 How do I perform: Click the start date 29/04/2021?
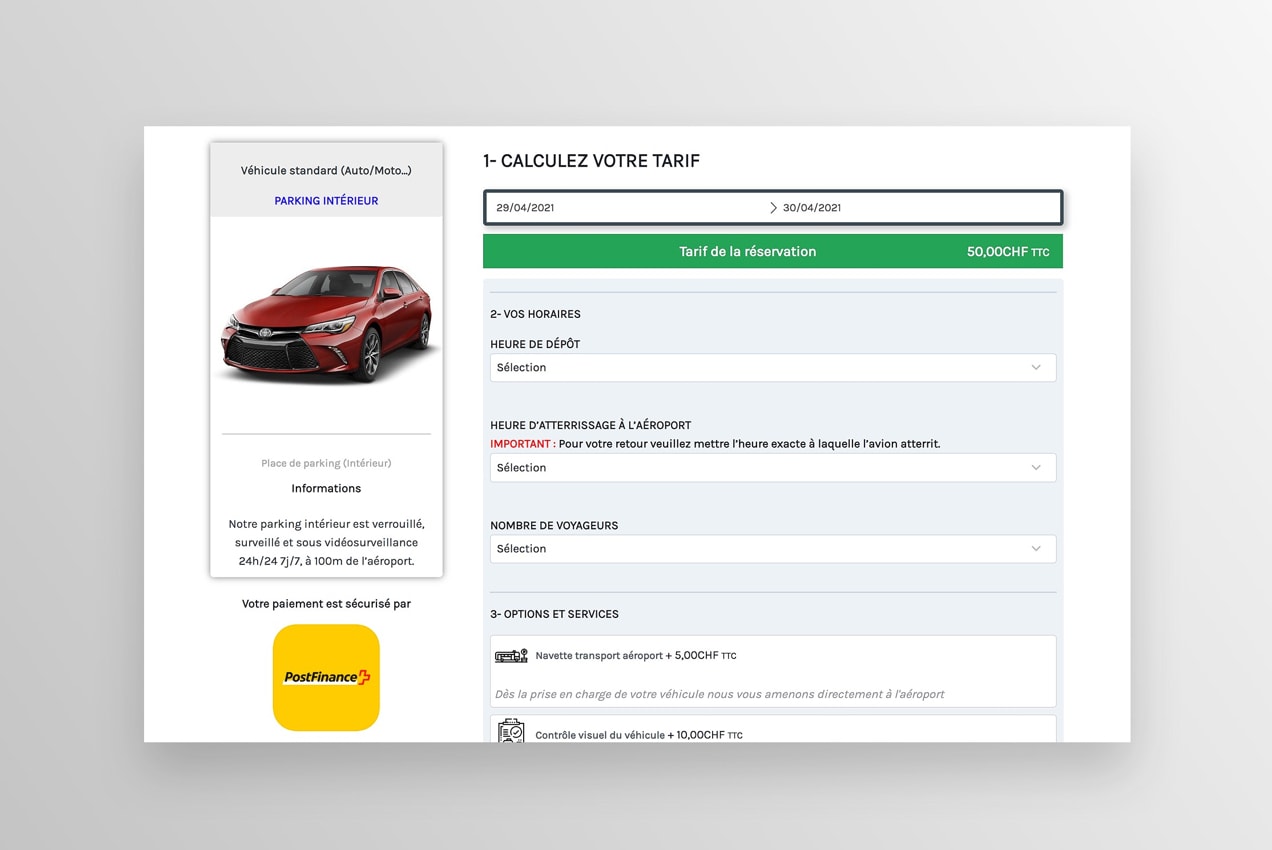[x=525, y=208]
